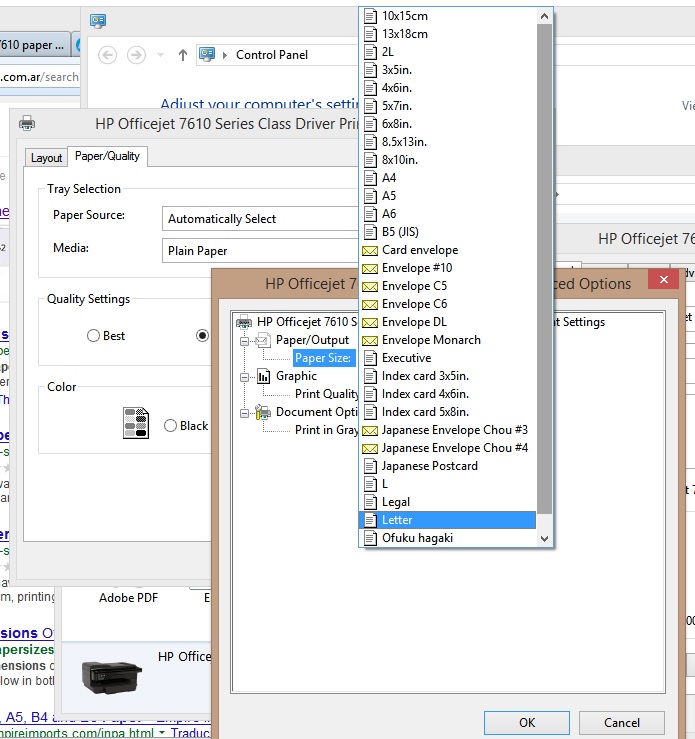Screen dimensions: 695x739
Task: Click the paper size list scrollbar thumb
Action: pyautogui.click(x=544, y=269)
